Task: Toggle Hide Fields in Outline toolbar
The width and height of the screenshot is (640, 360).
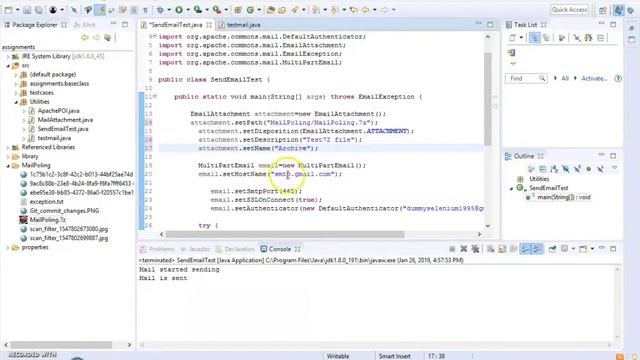Action: click(x=566, y=169)
